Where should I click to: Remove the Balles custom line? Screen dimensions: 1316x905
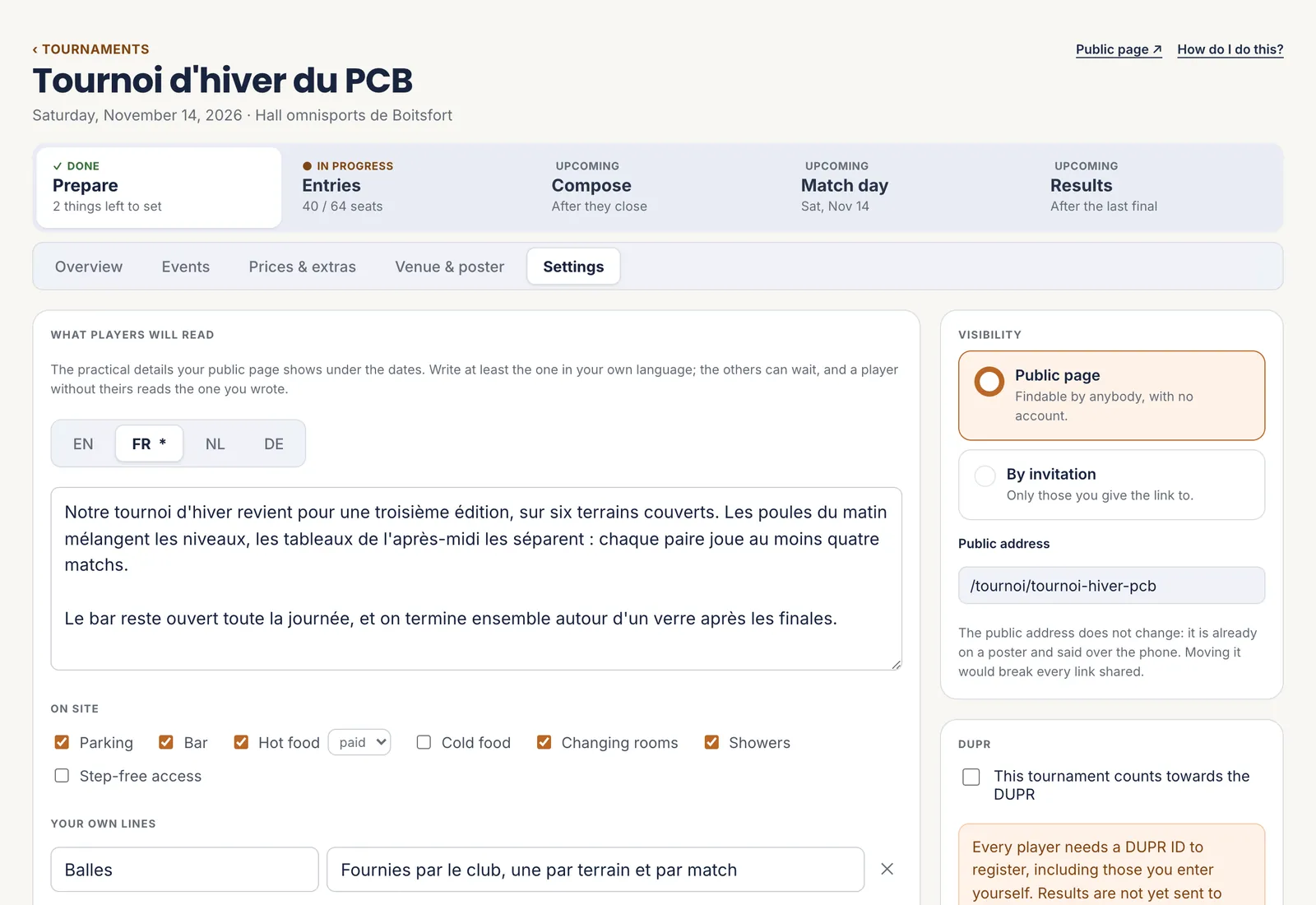(887, 869)
